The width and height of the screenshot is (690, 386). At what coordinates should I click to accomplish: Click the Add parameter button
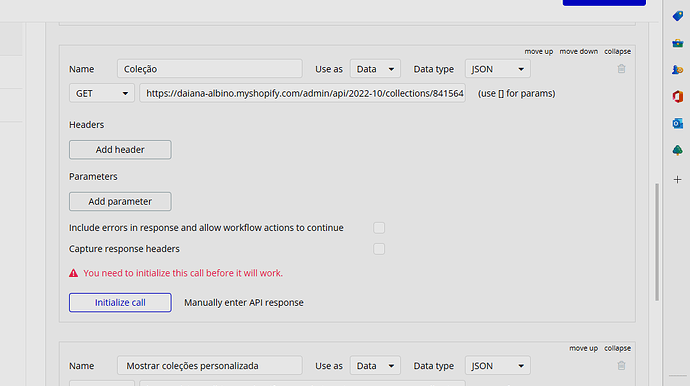click(120, 201)
